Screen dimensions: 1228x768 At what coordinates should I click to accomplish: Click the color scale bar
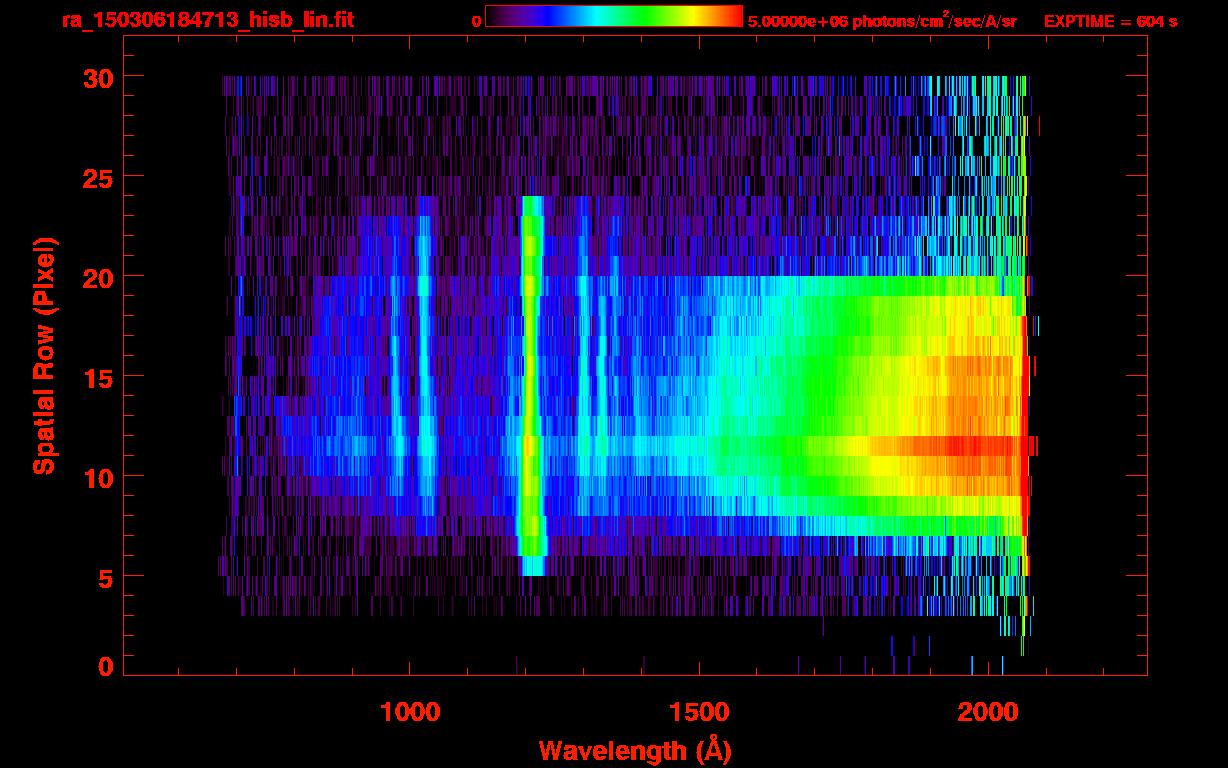coord(614,17)
